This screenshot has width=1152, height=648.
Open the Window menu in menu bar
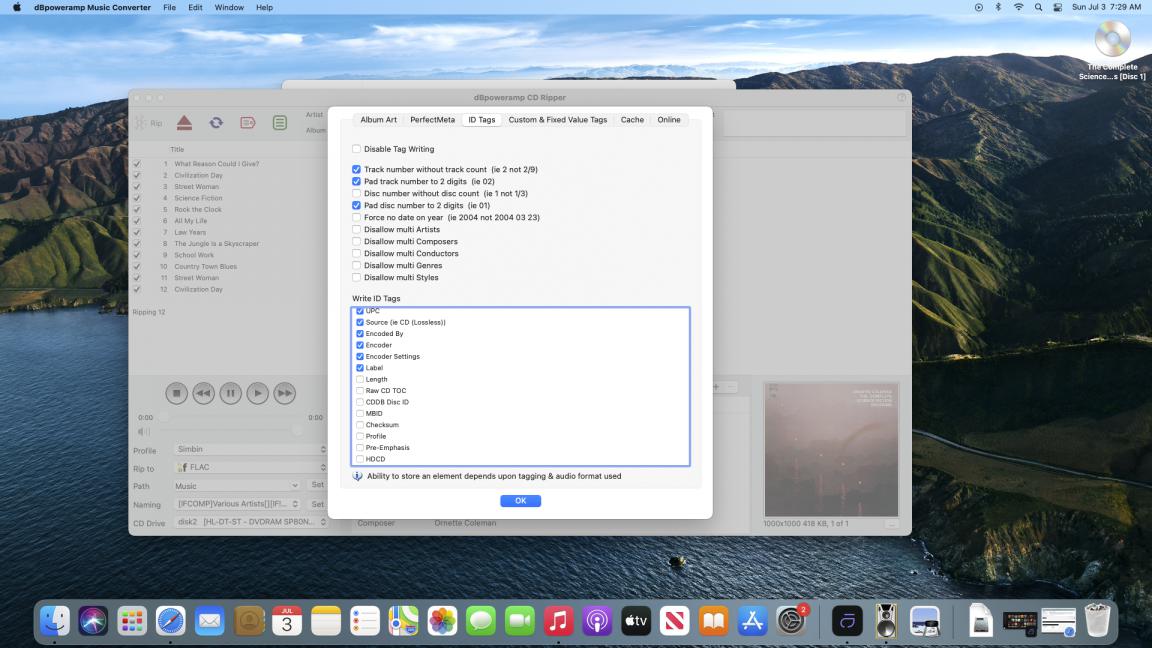(229, 7)
